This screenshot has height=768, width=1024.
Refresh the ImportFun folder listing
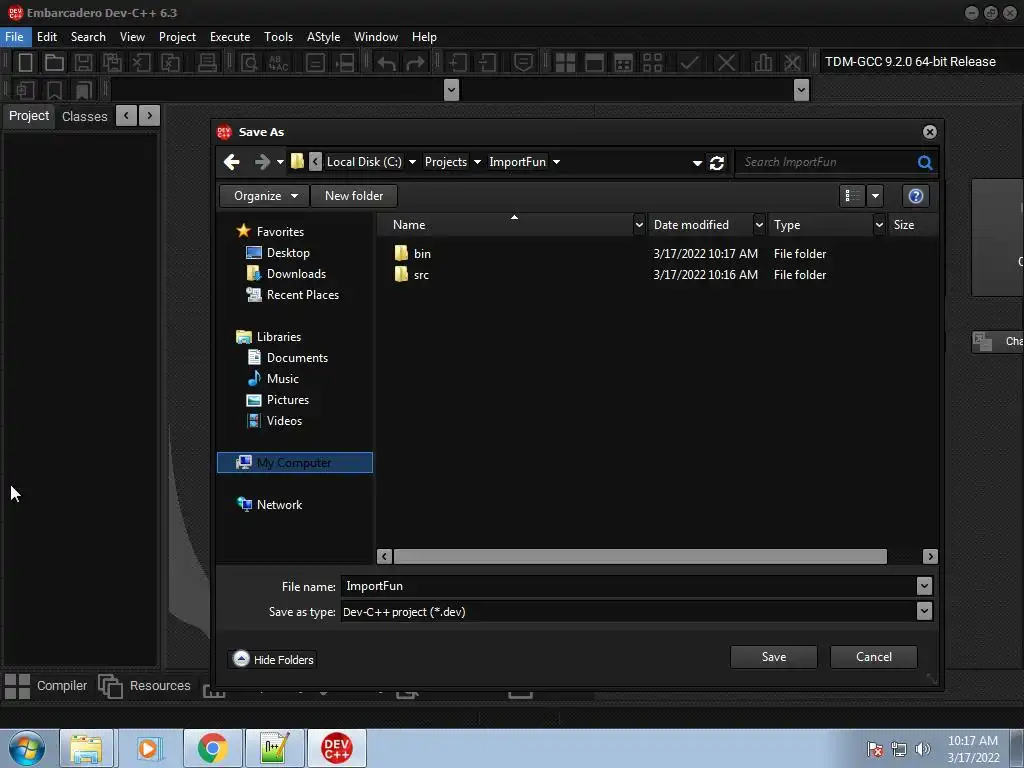716,163
